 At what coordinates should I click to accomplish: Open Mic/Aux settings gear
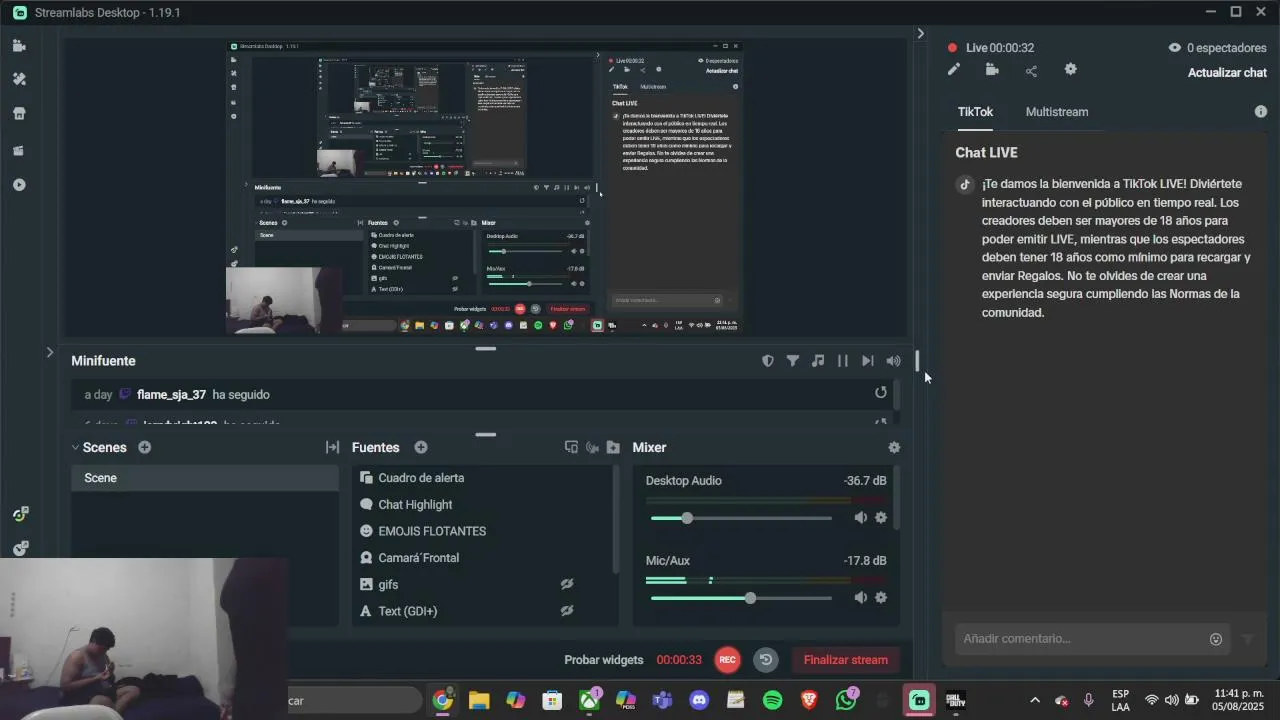[x=881, y=598]
